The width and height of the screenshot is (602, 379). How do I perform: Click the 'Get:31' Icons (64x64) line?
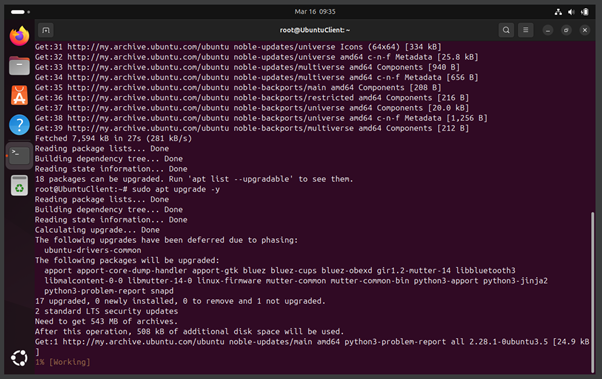(x=238, y=47)
